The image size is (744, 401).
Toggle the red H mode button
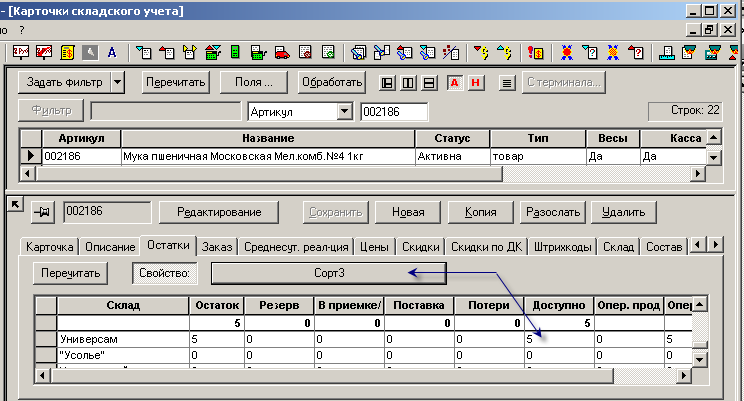point(475,83)
